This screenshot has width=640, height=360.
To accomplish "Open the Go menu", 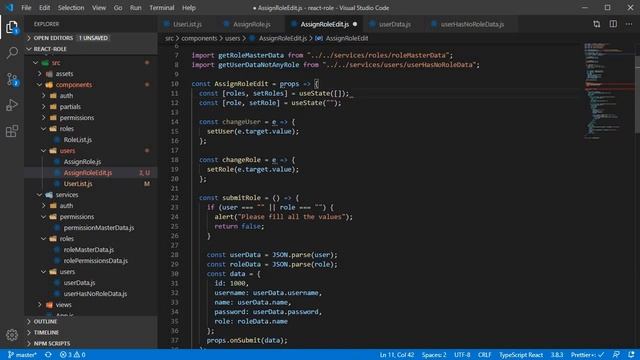I will [118, 8].
